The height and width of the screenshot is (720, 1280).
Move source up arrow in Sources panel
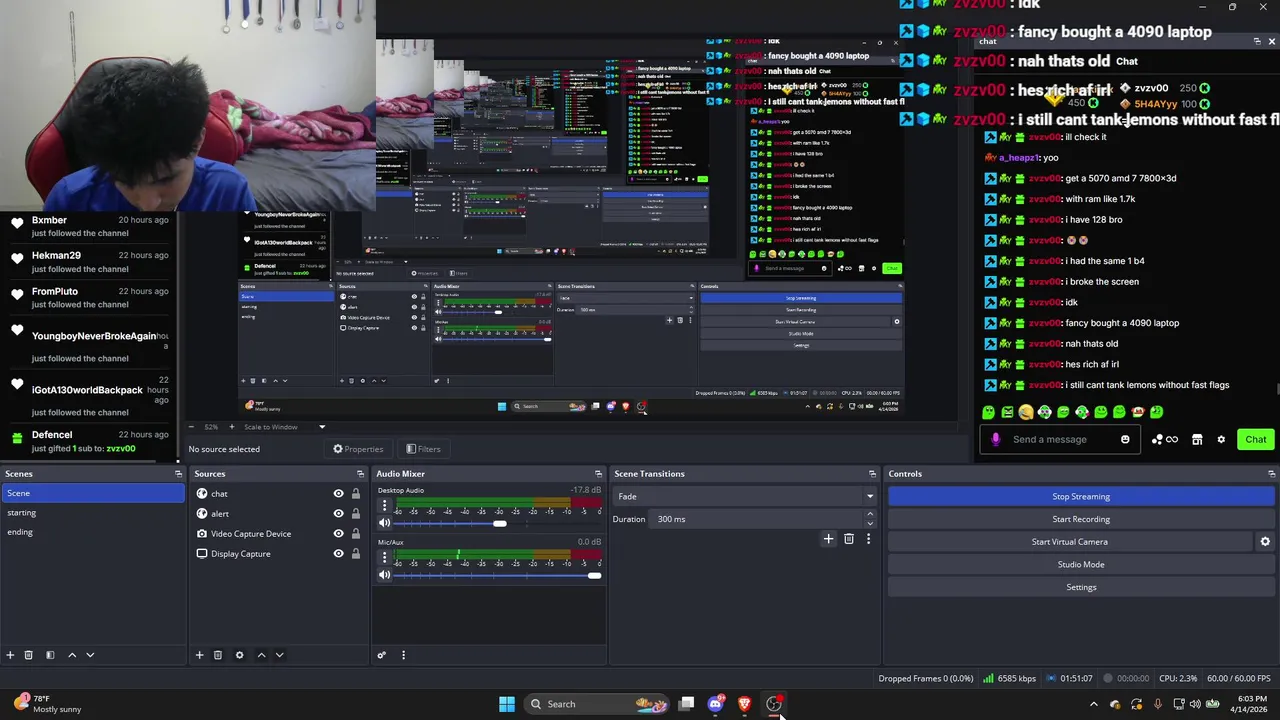tap(261, 655)
